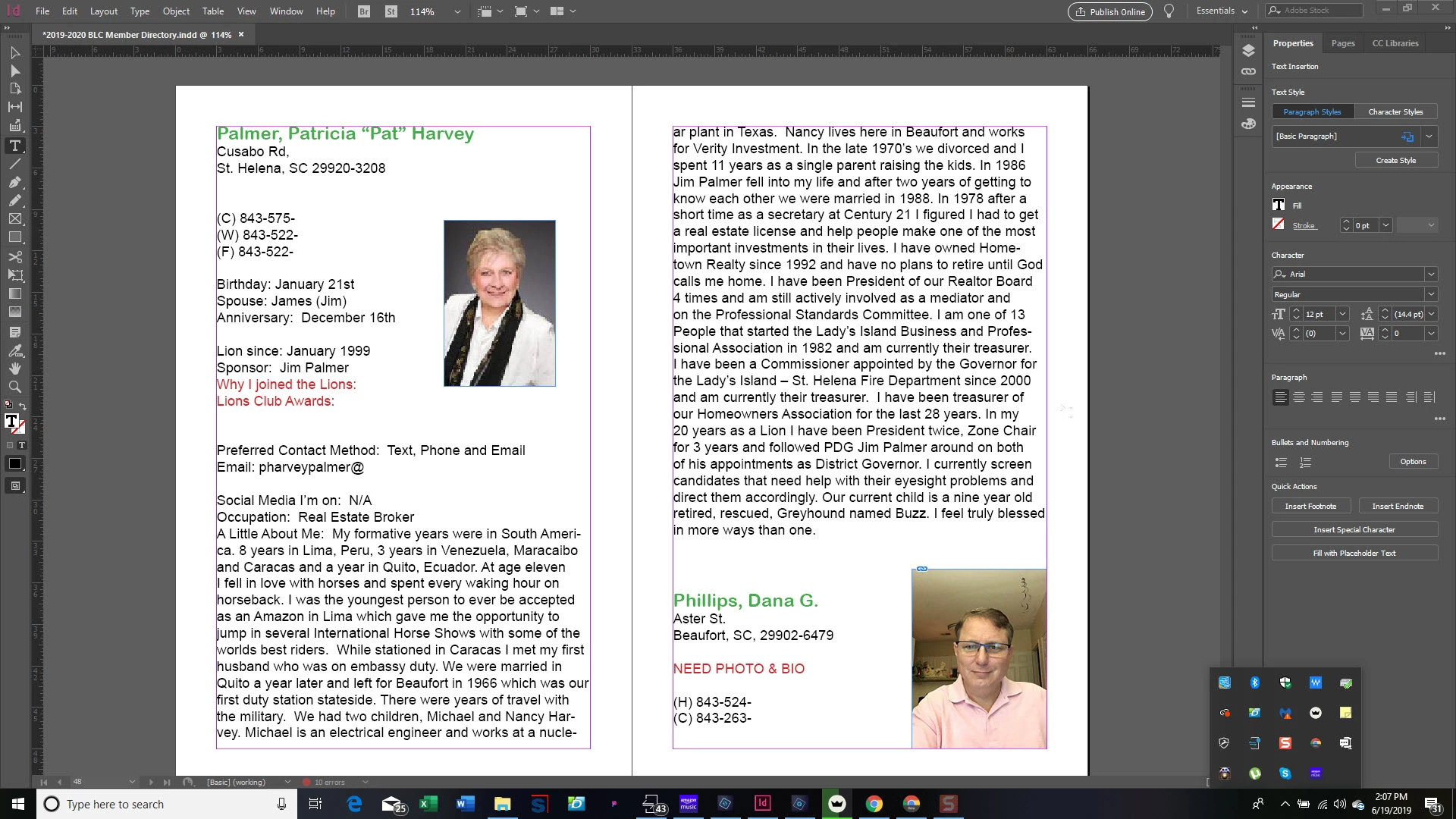This screenshot has height=819, width=1456.
Task: Select the Gradient Swatch tool
Action: tap(14, 293)
